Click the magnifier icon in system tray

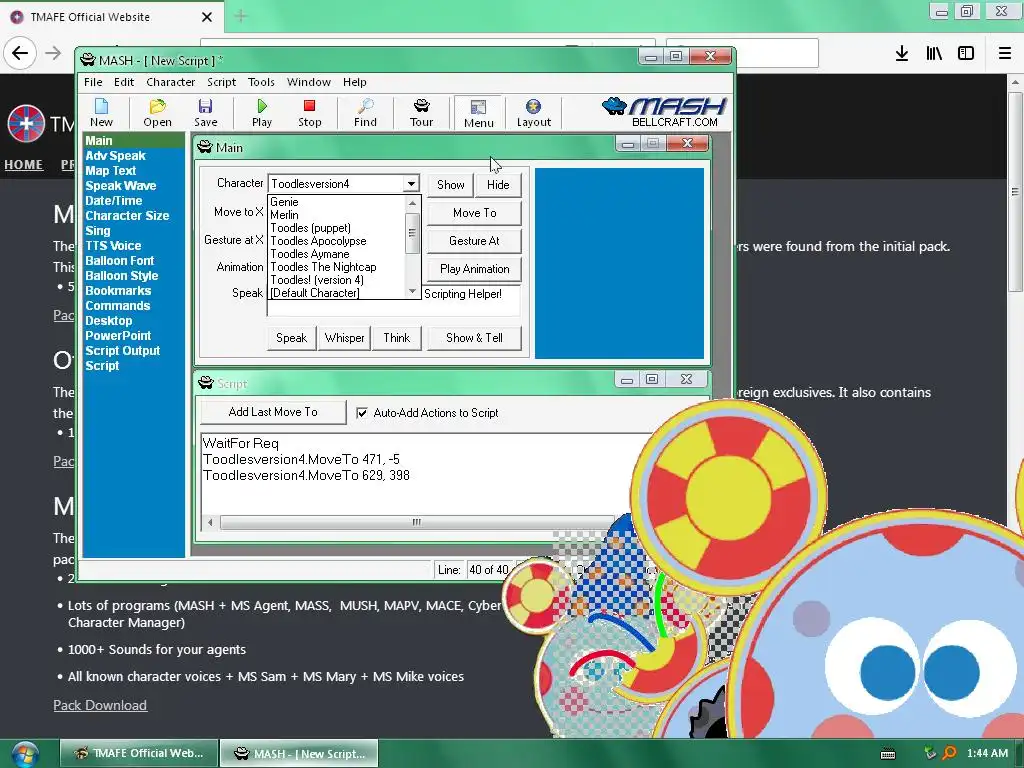949,753
